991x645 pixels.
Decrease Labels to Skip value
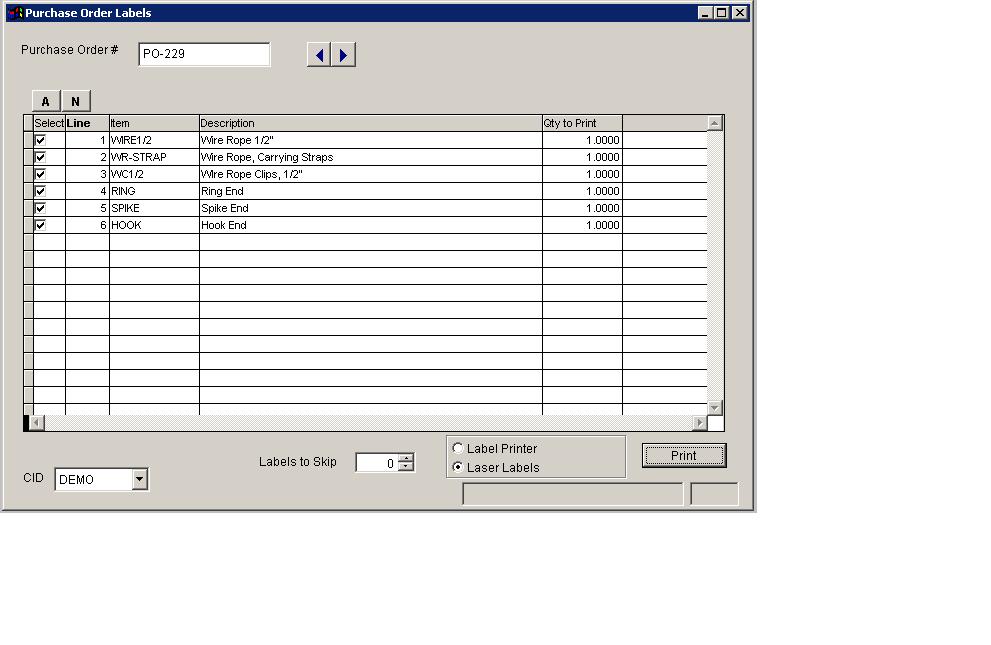pyautogui.click(x=405, y=467)
